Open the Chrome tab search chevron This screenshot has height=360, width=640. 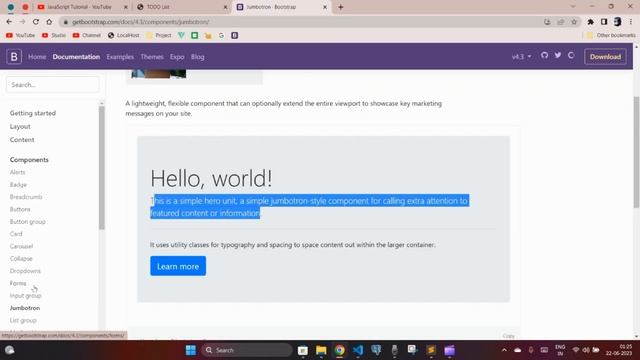[x=573, y=7]
